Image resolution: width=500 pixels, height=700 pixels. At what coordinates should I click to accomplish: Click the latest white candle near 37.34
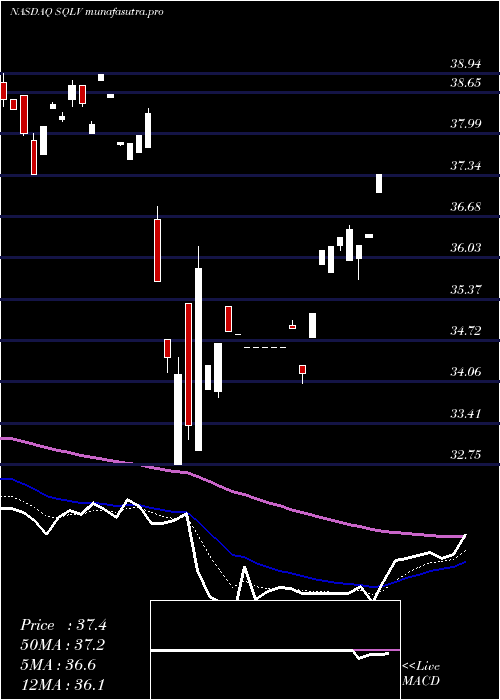379,183
